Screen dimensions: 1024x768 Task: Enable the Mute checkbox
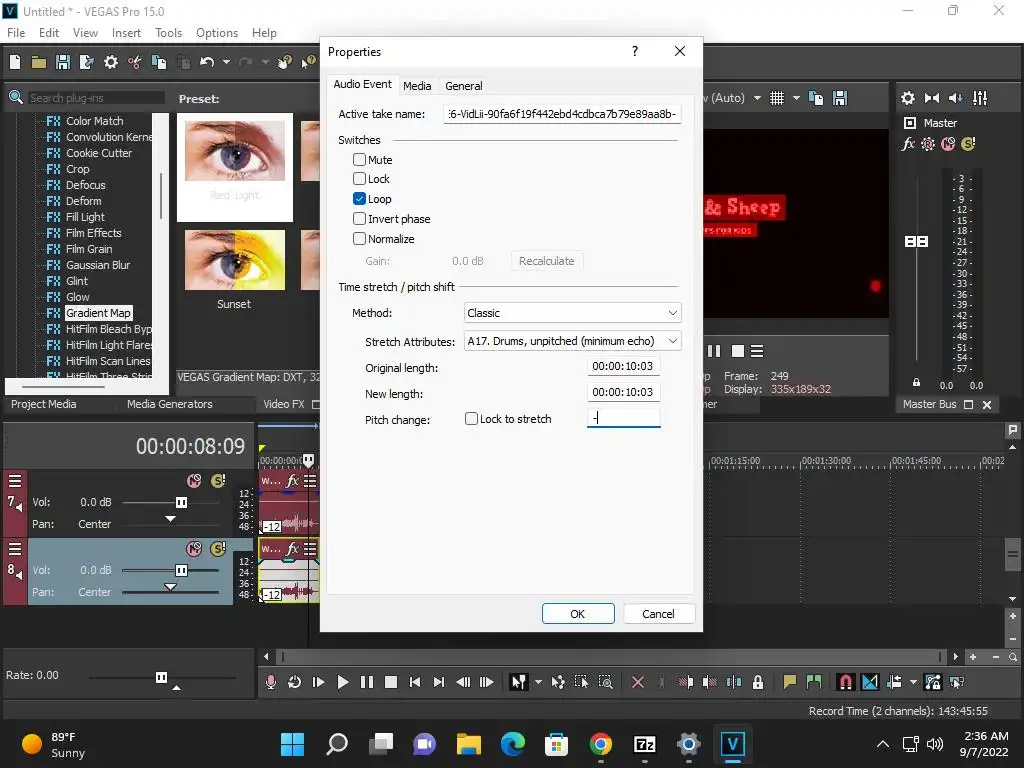(x=359, y=159)
